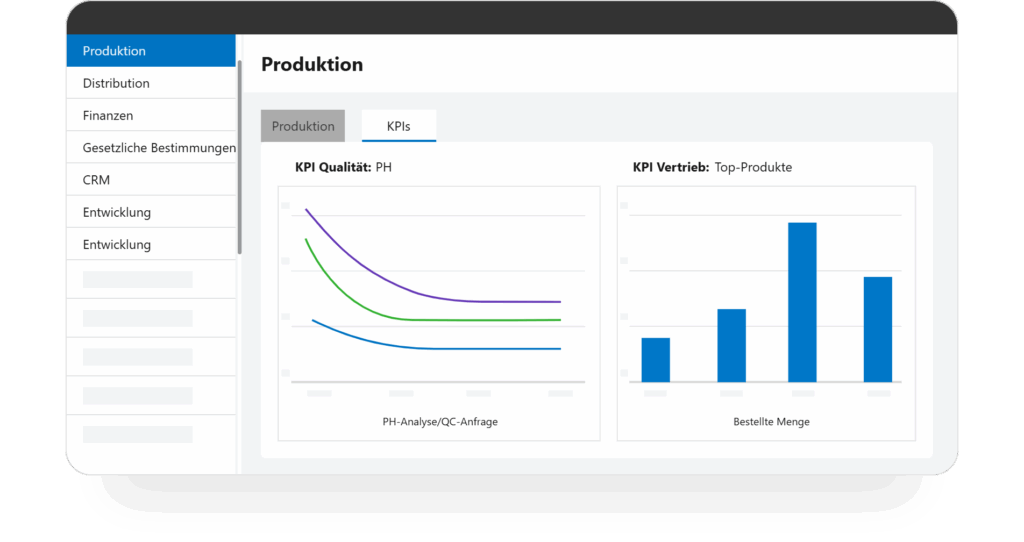Select Produktion in the left sidebar

[150, 51]
